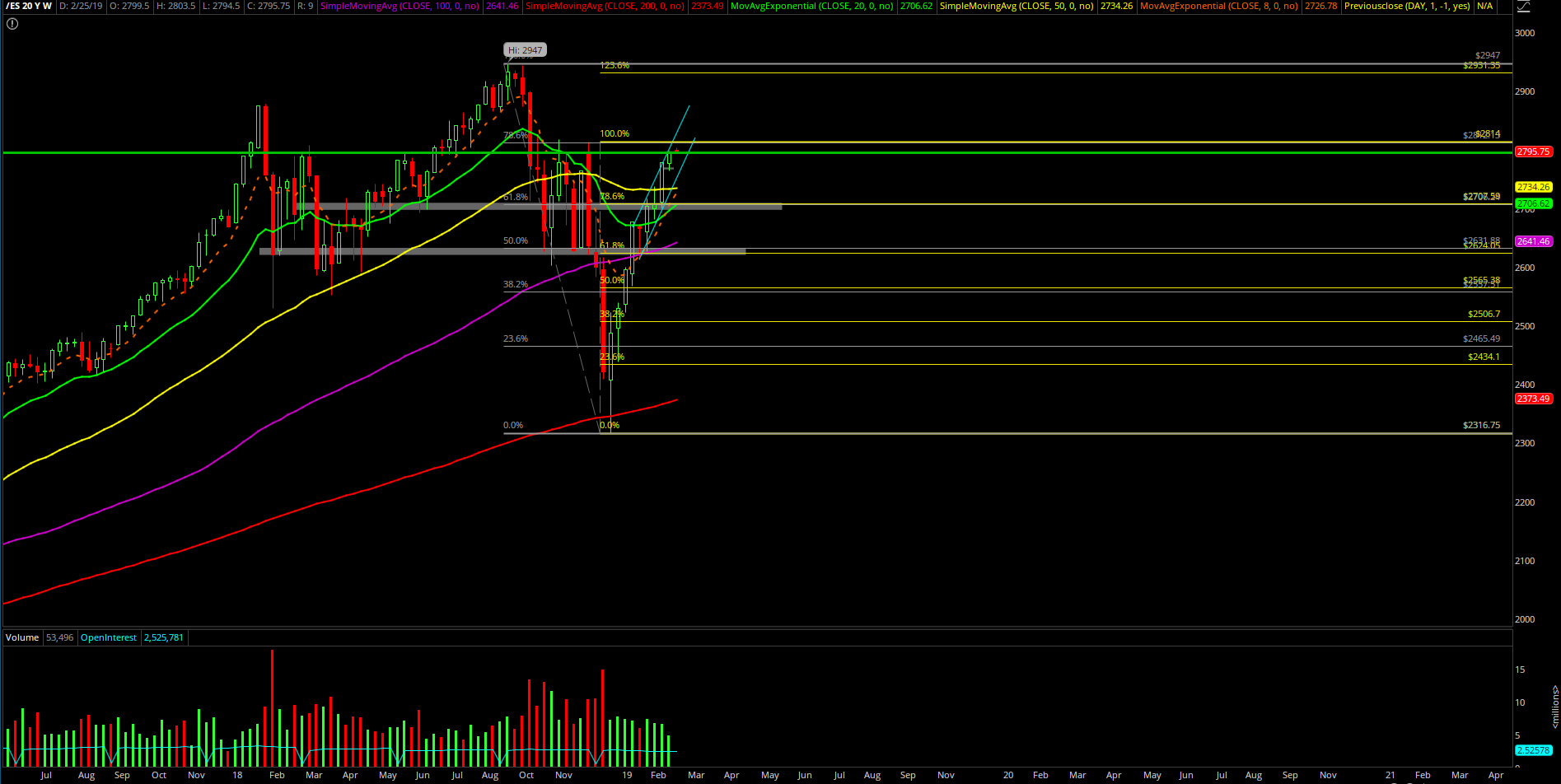Click the $2947 level label at top right
This screenshot has height=784, width=1561.
[x=1488, y=56]
